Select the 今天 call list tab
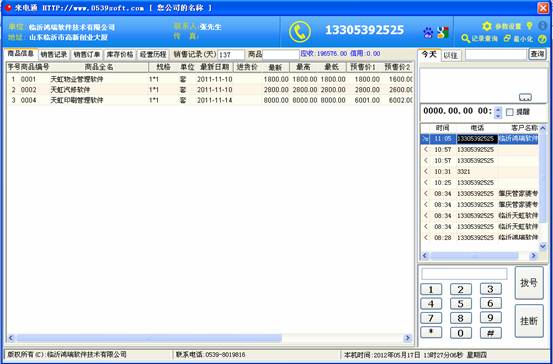 tap(429, 55)
